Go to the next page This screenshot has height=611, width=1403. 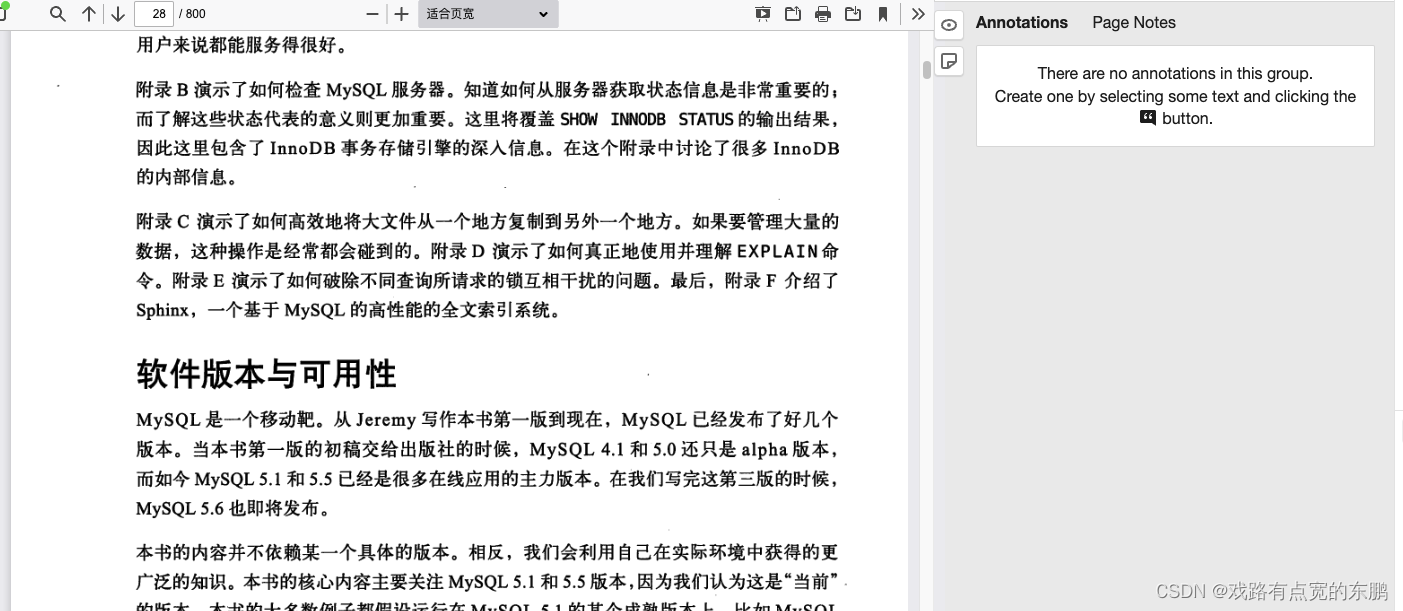(117, 13)
